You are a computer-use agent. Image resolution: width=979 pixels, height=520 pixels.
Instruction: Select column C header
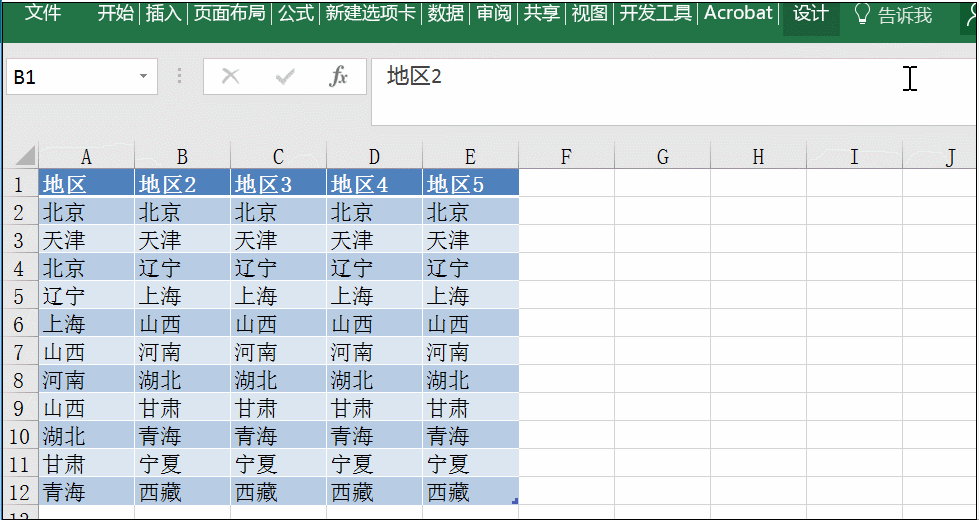click(278, 156)
